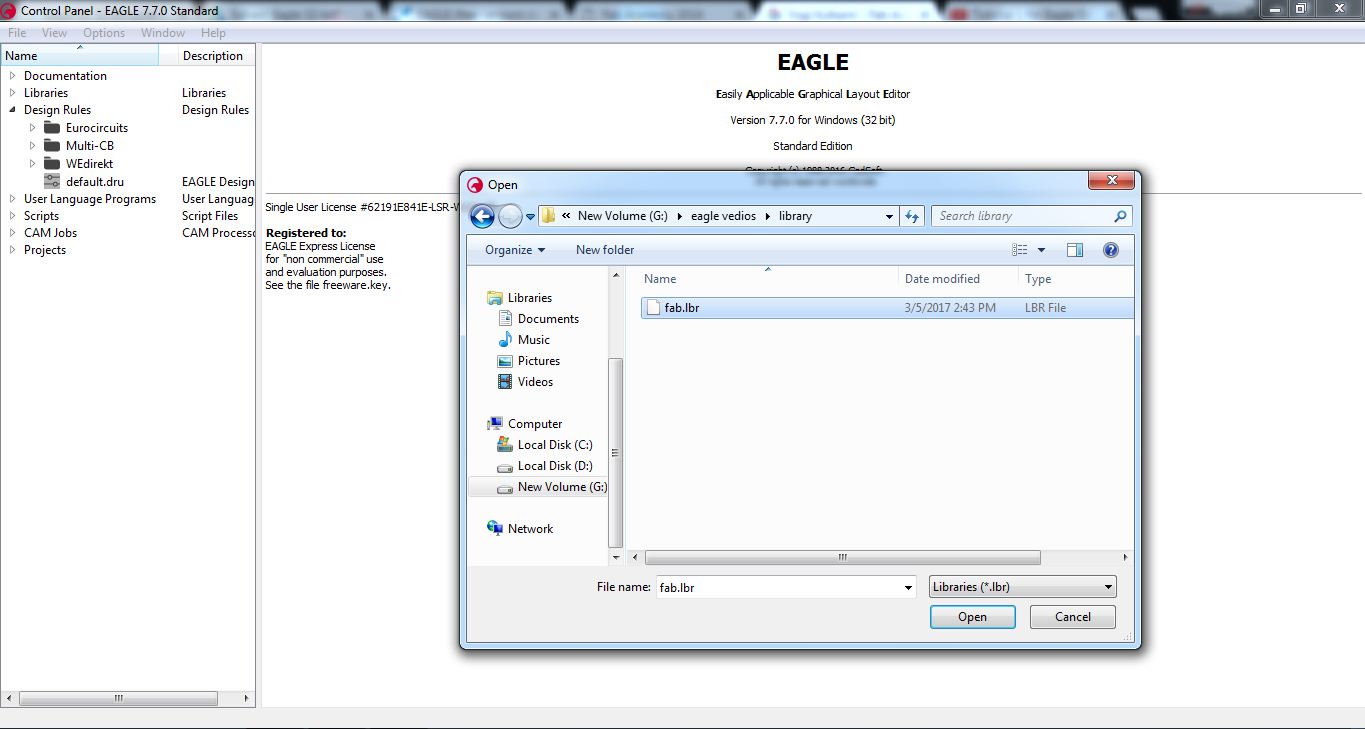Click file list horizontal scrollbar thumb
This screenshot has height=729, width=1365.
[x=843, y=558]
